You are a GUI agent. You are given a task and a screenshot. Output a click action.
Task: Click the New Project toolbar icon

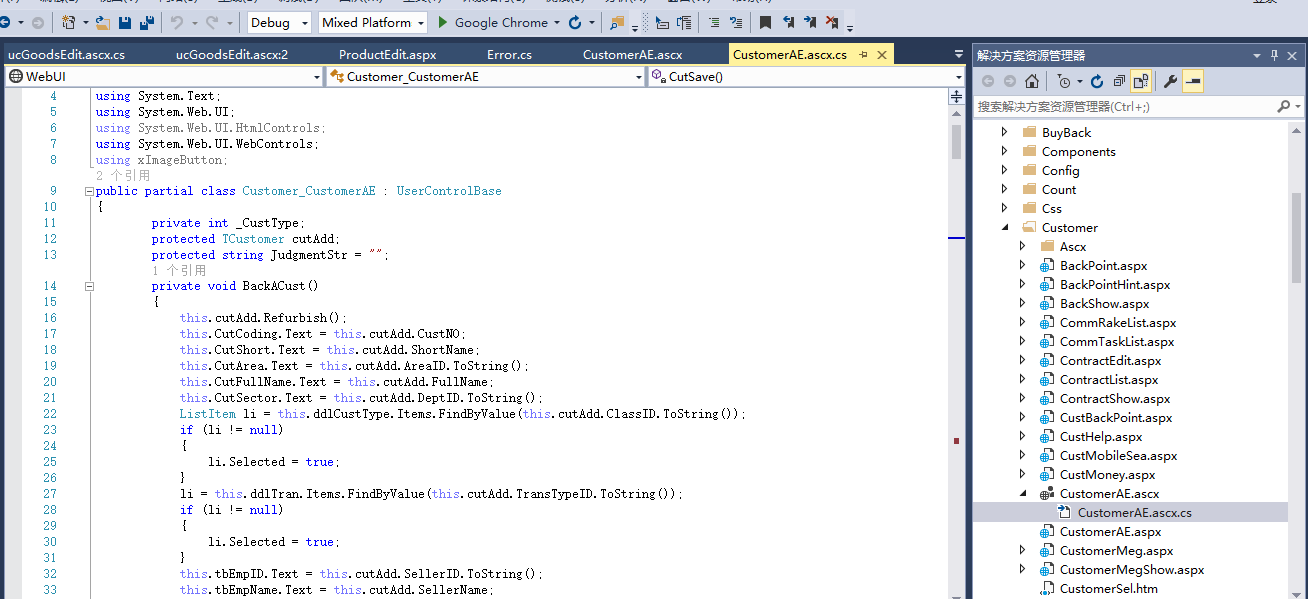tap(69, 22)
